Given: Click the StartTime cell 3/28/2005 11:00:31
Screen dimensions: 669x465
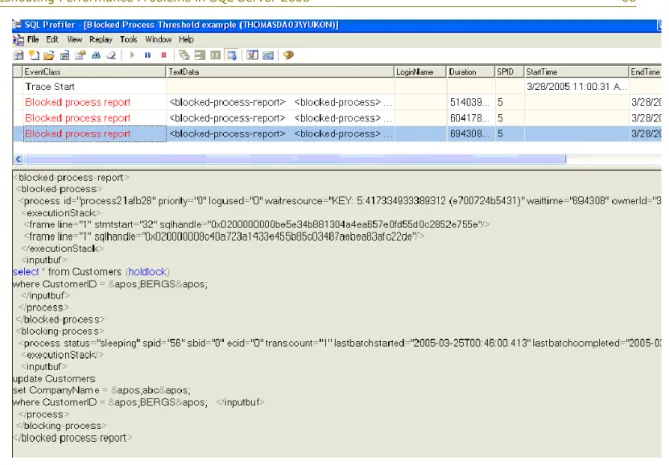Looking at the screenshot, I should (576, 87).
